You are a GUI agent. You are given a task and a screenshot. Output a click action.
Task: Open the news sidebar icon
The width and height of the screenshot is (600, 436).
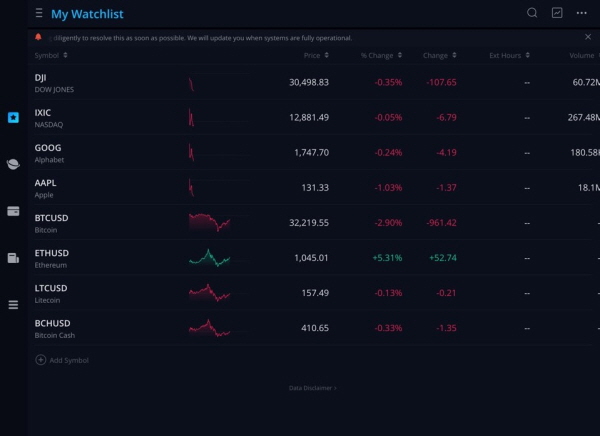pyautogui.click(x=13, y=258)
